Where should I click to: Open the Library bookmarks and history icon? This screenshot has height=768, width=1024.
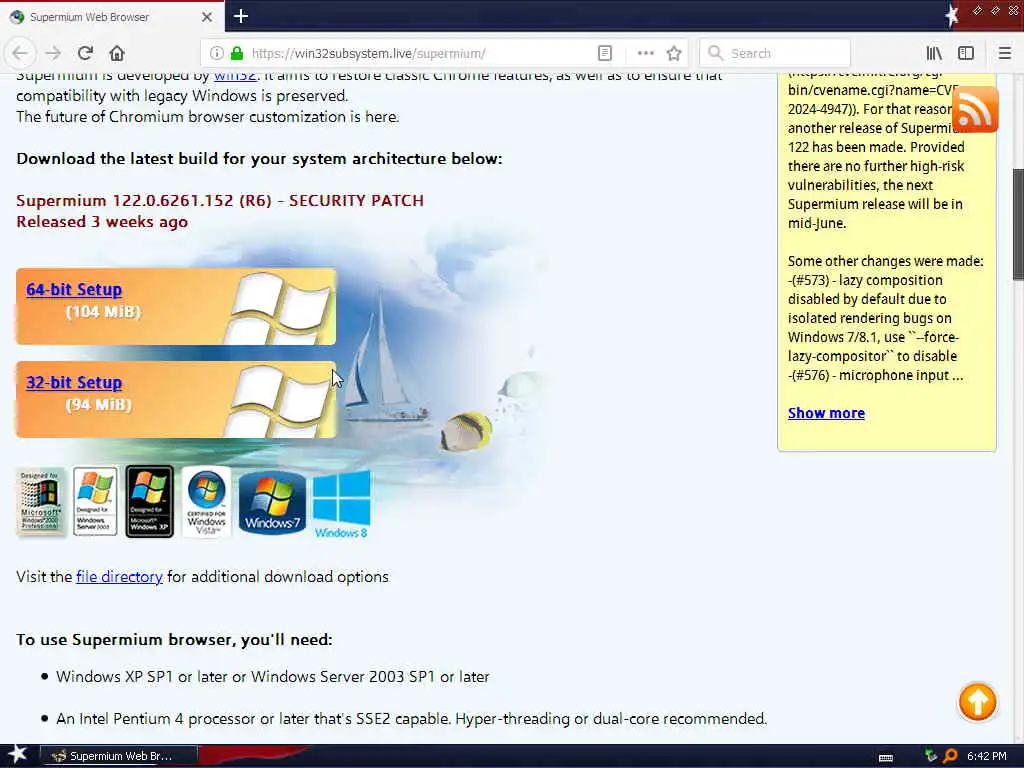[934, 53]
